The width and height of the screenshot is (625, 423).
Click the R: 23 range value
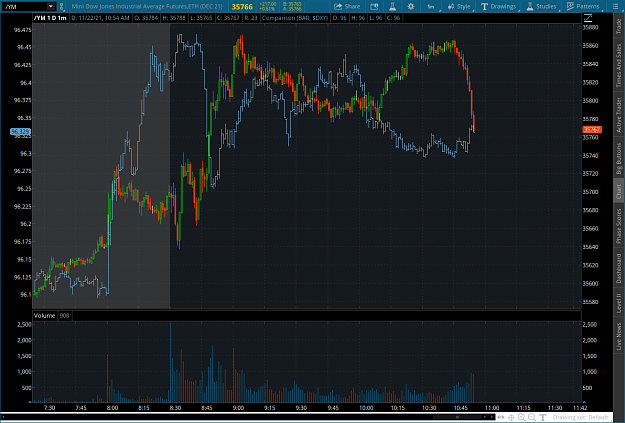coord(251,18)
